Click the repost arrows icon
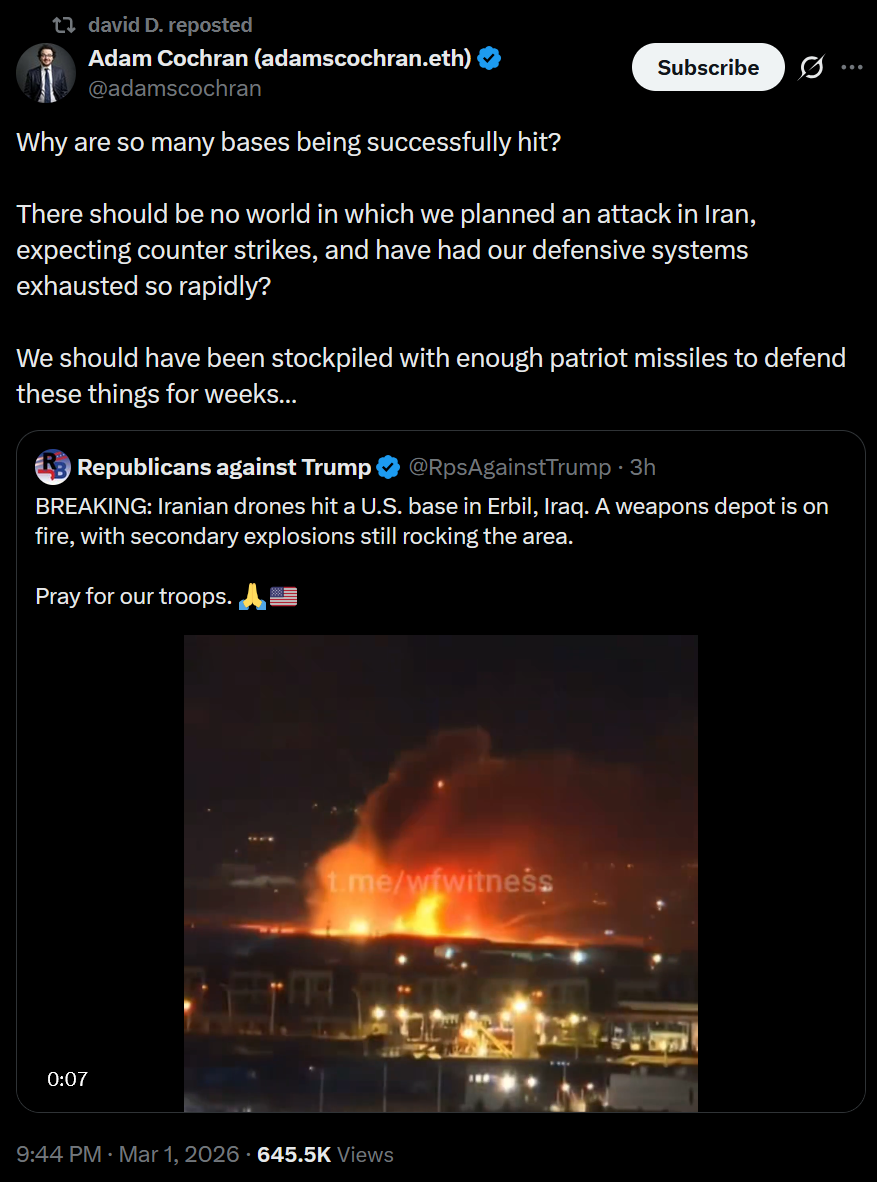The image size is (877, 1182). (64, 25)
